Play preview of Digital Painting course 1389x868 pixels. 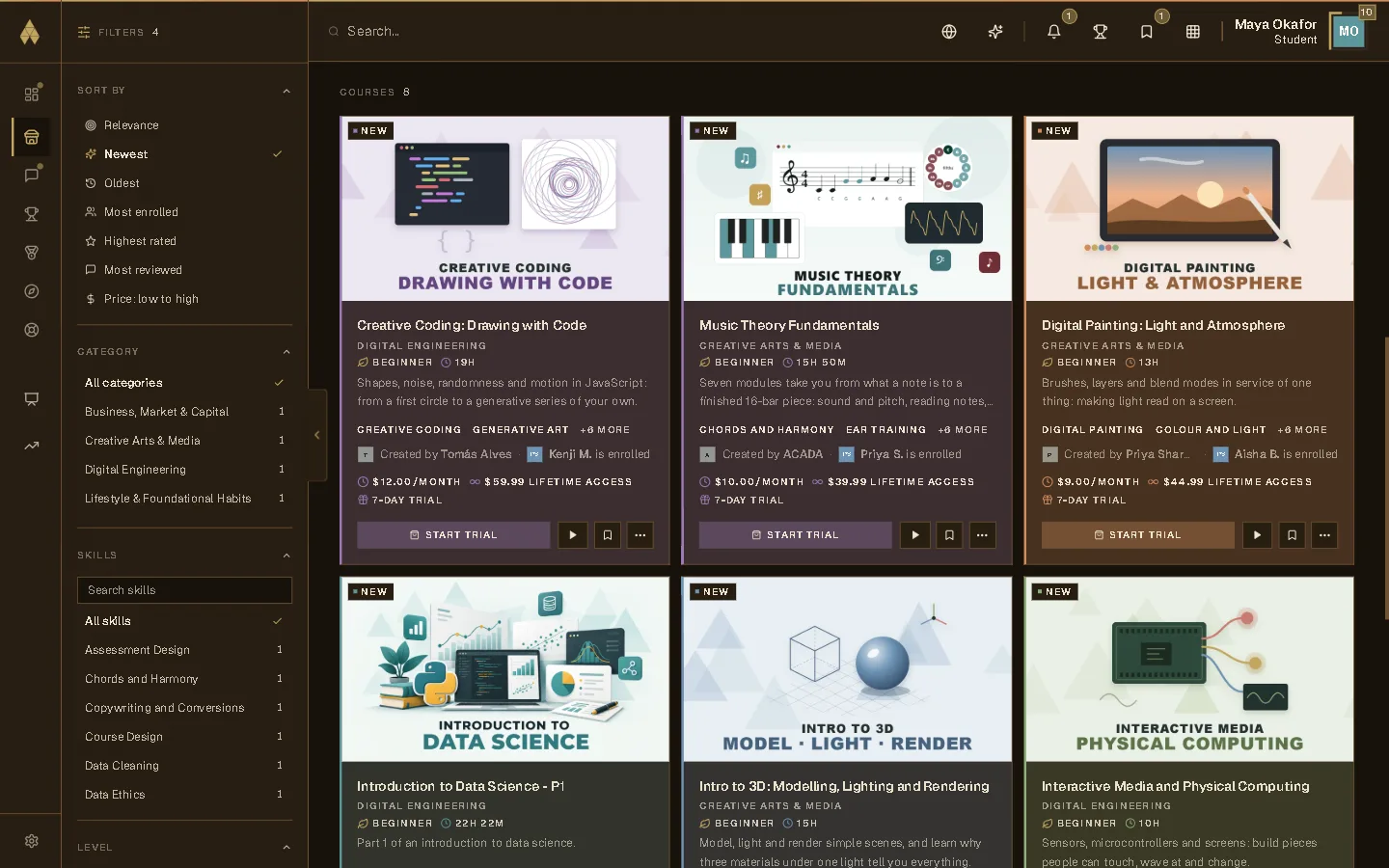1257,535
